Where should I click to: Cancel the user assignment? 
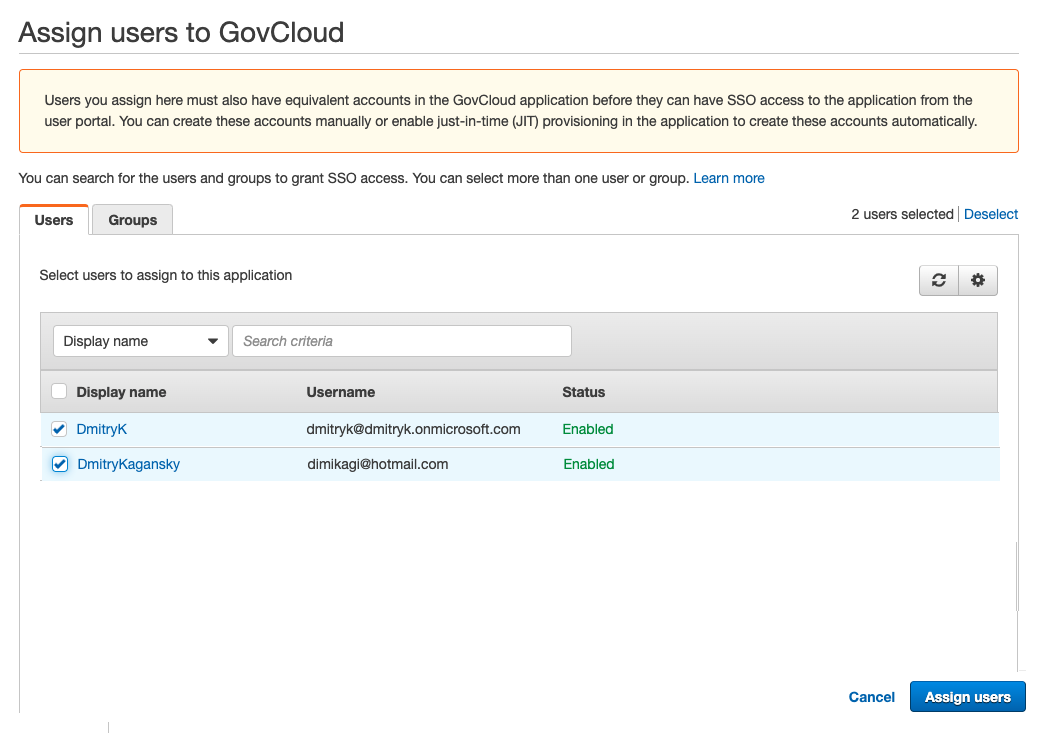(x=871, y=697)
